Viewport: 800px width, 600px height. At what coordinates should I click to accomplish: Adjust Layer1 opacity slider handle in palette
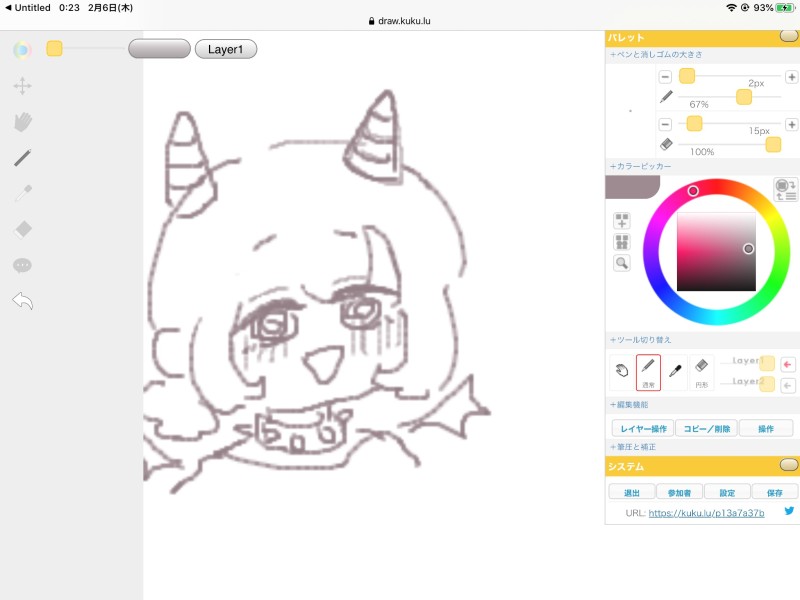pos(767,363)
